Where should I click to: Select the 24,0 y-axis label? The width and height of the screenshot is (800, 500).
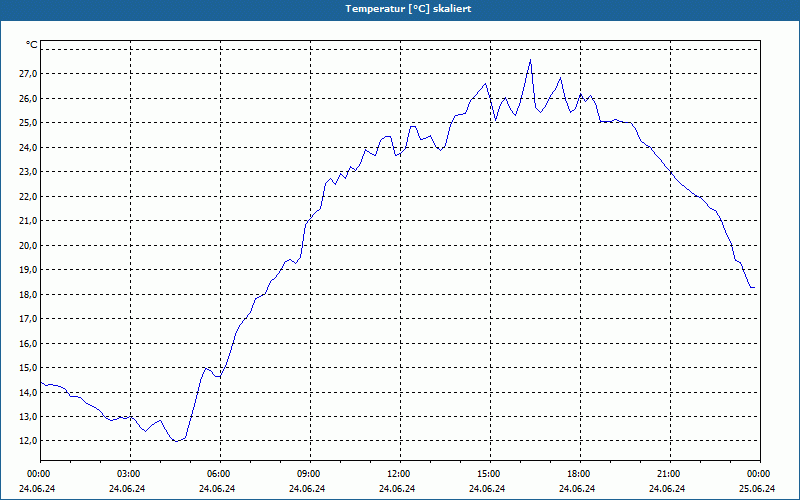(28, 147)
